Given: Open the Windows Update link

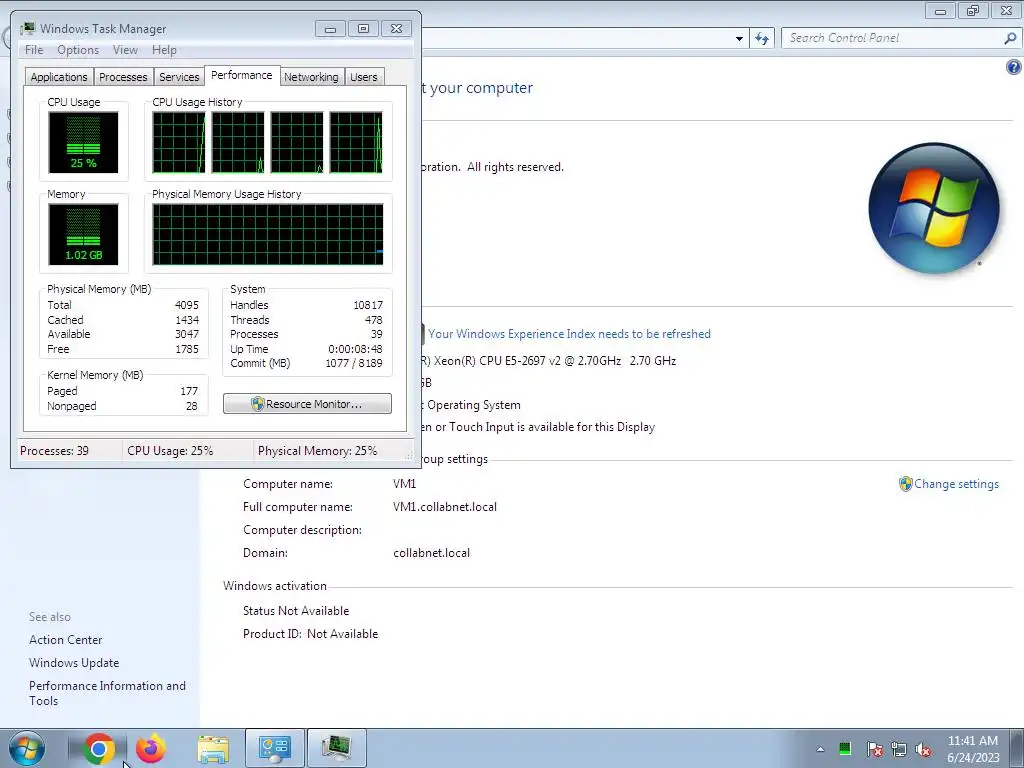Looking at the screenshot, I should click(x=74, y=663).
